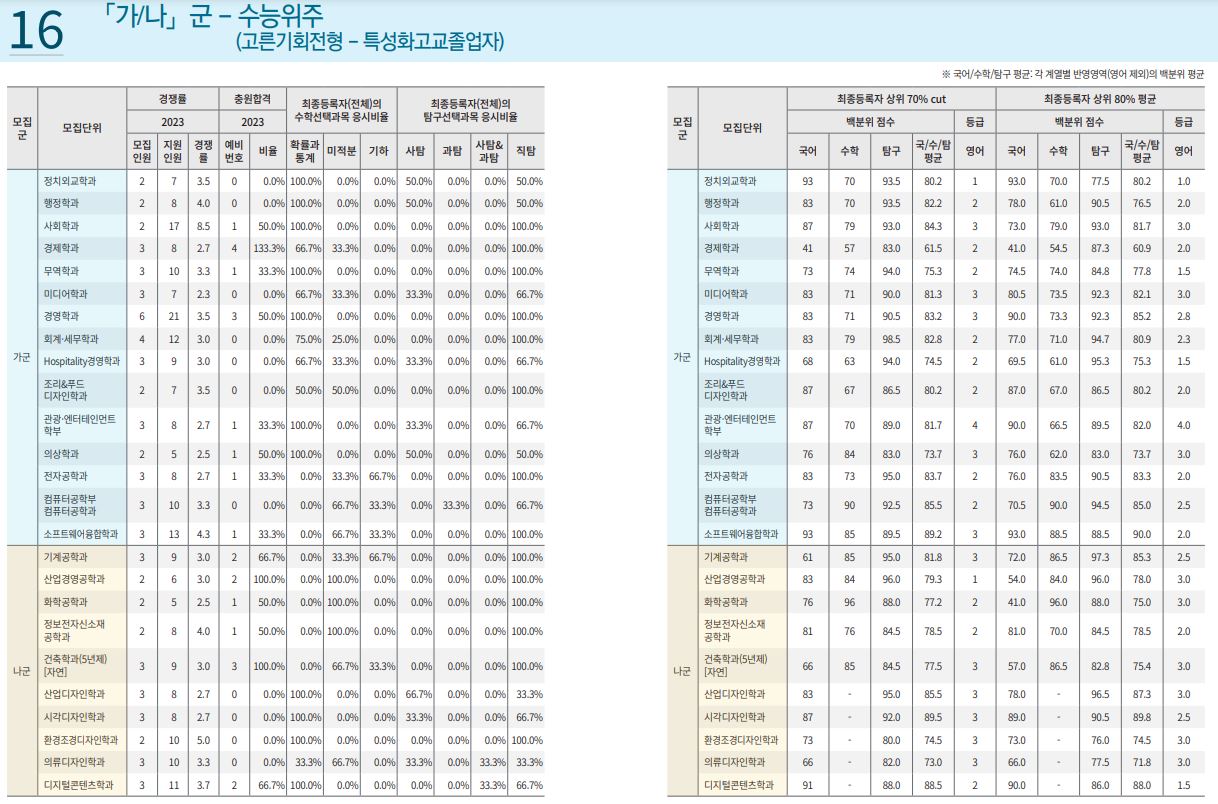Click '95.3' 탐구 score for Hospitality경영학과
Image resolution: width=1218 pixels, height=804 pixels.
1100,361
